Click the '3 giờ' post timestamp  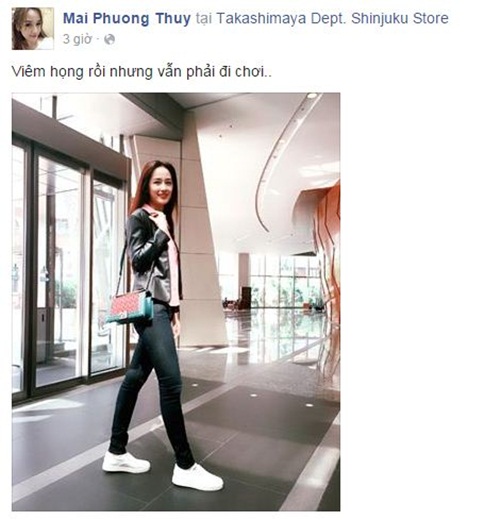77,39
